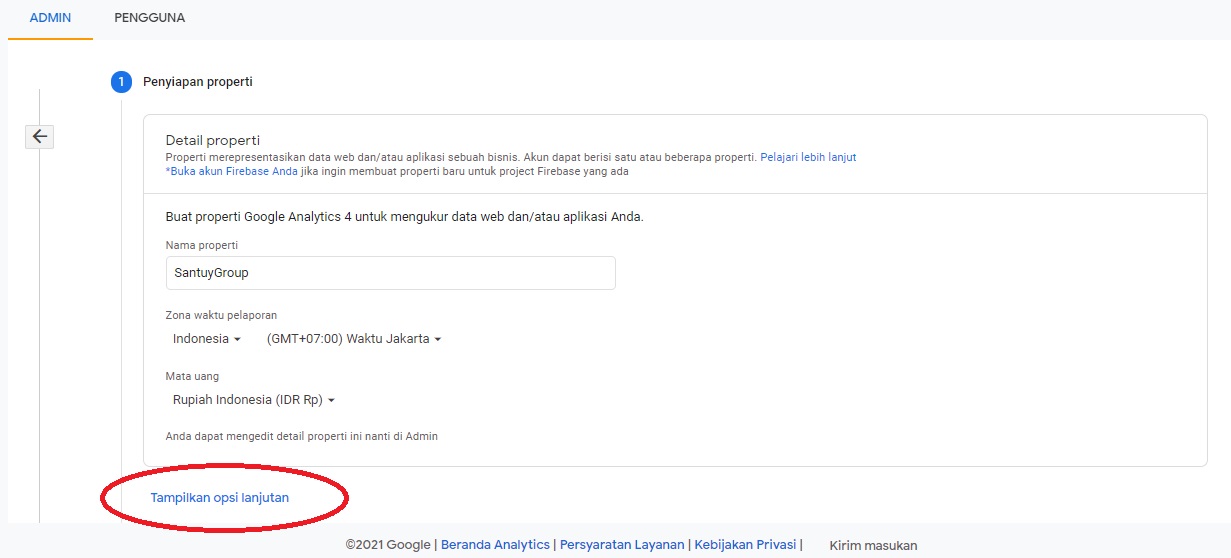Click the back arrow button
Screen dimensions: 1231x558
[x=39, y=137]
